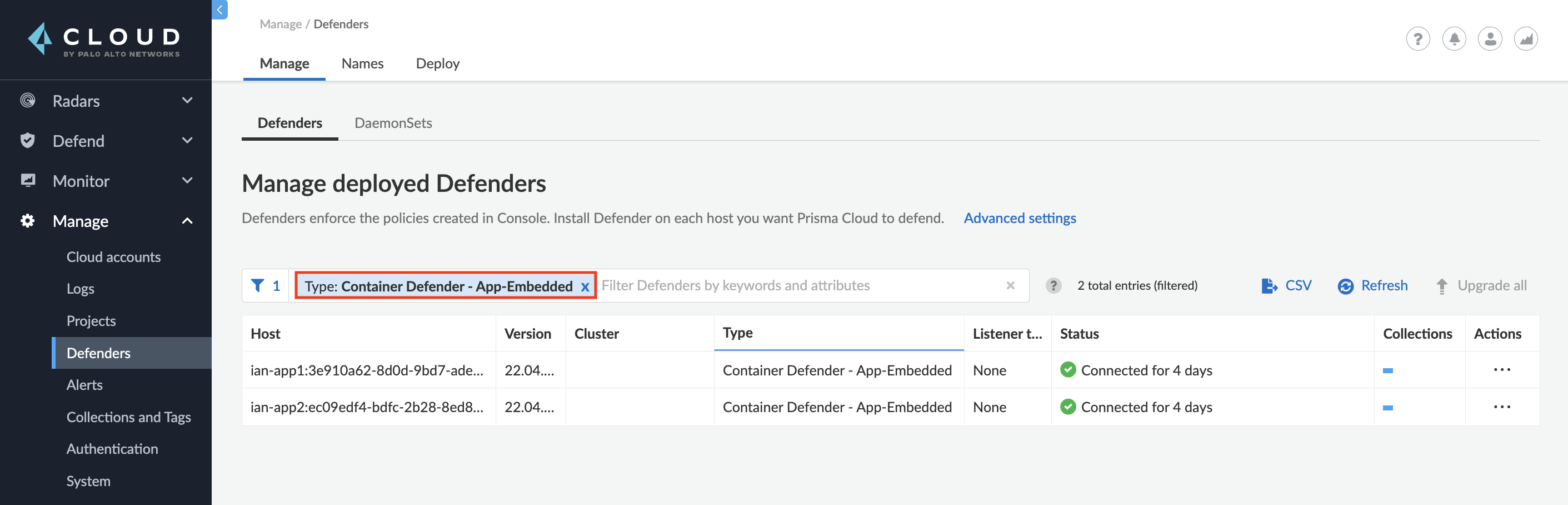Click the Defend shield icon
The height and width of the screenshot is (505, 1568).
27,141
